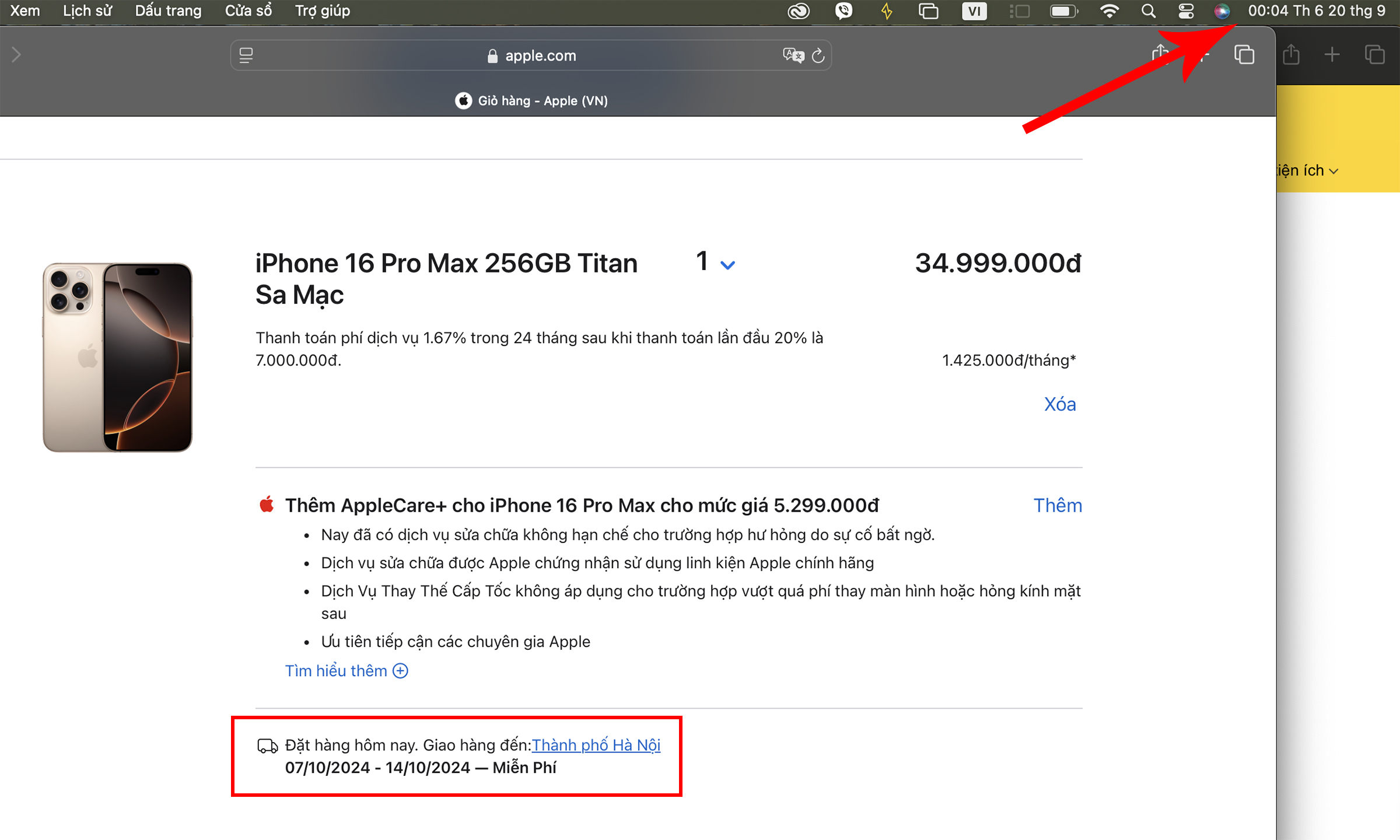
Task: Open the quantity 1 dropdown
Action: click(715, 262)
